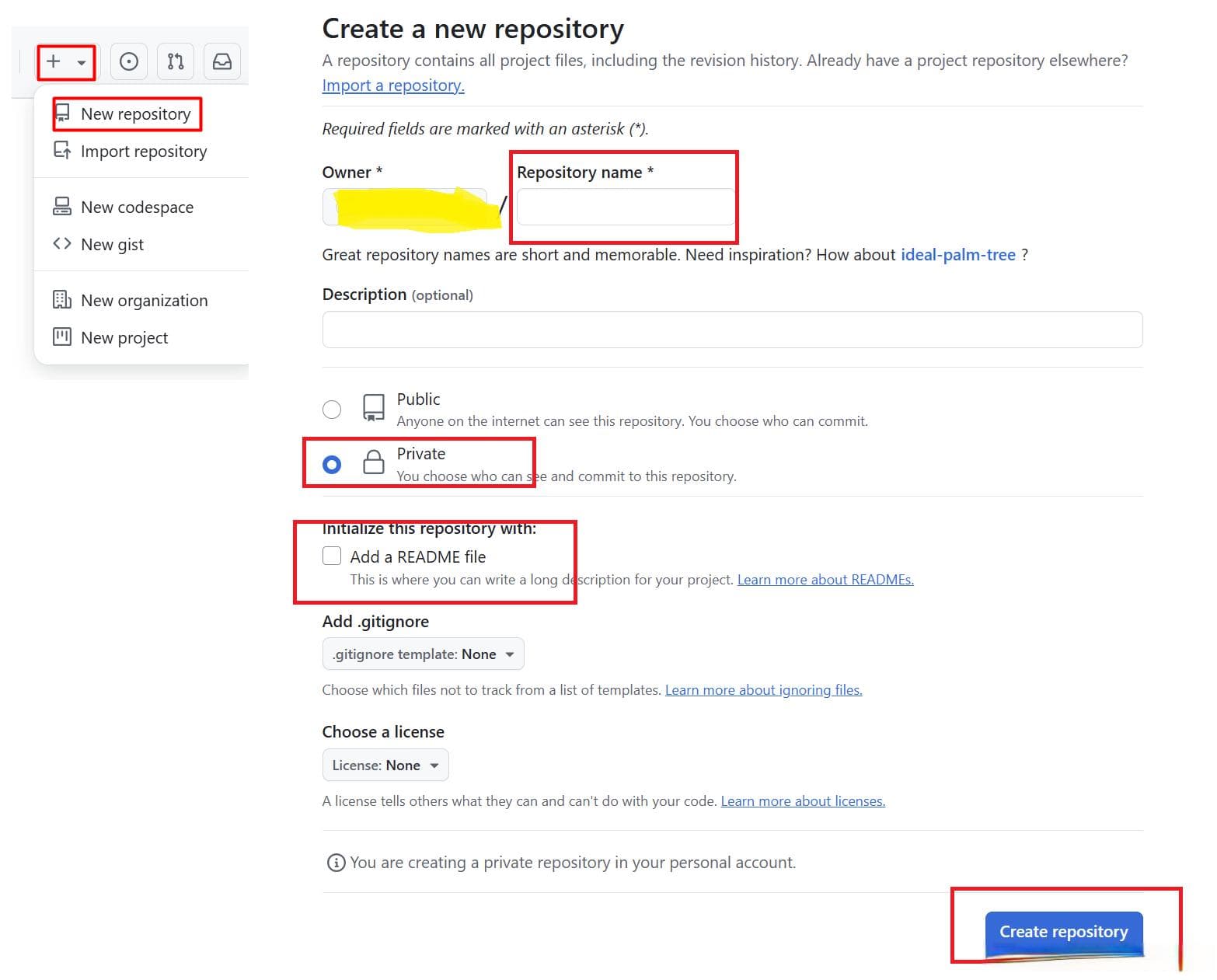Open the Owner dropdown
Screen dimensions: 1217x980
click(x=405, y=207)
